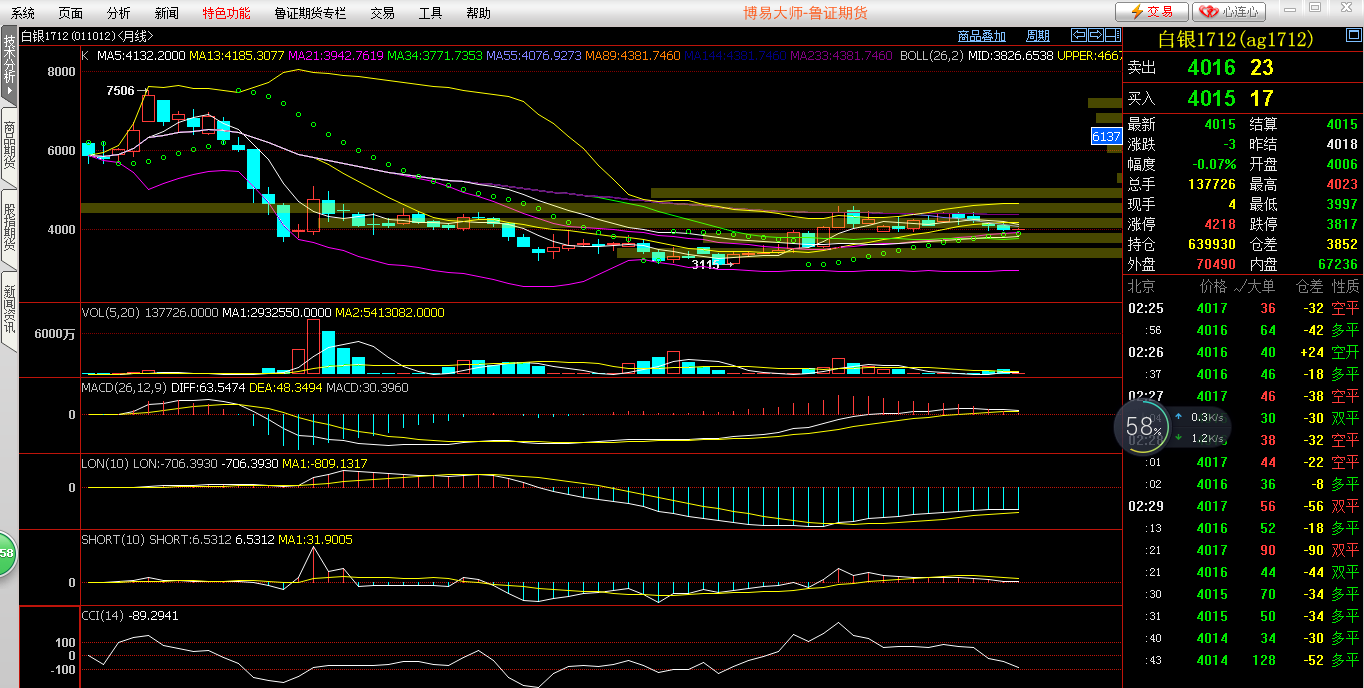Image resolution: width=1364 pixels, height=688 pixels.
Task: Click the 买入 price 4015
Action: pos(1212,99)
